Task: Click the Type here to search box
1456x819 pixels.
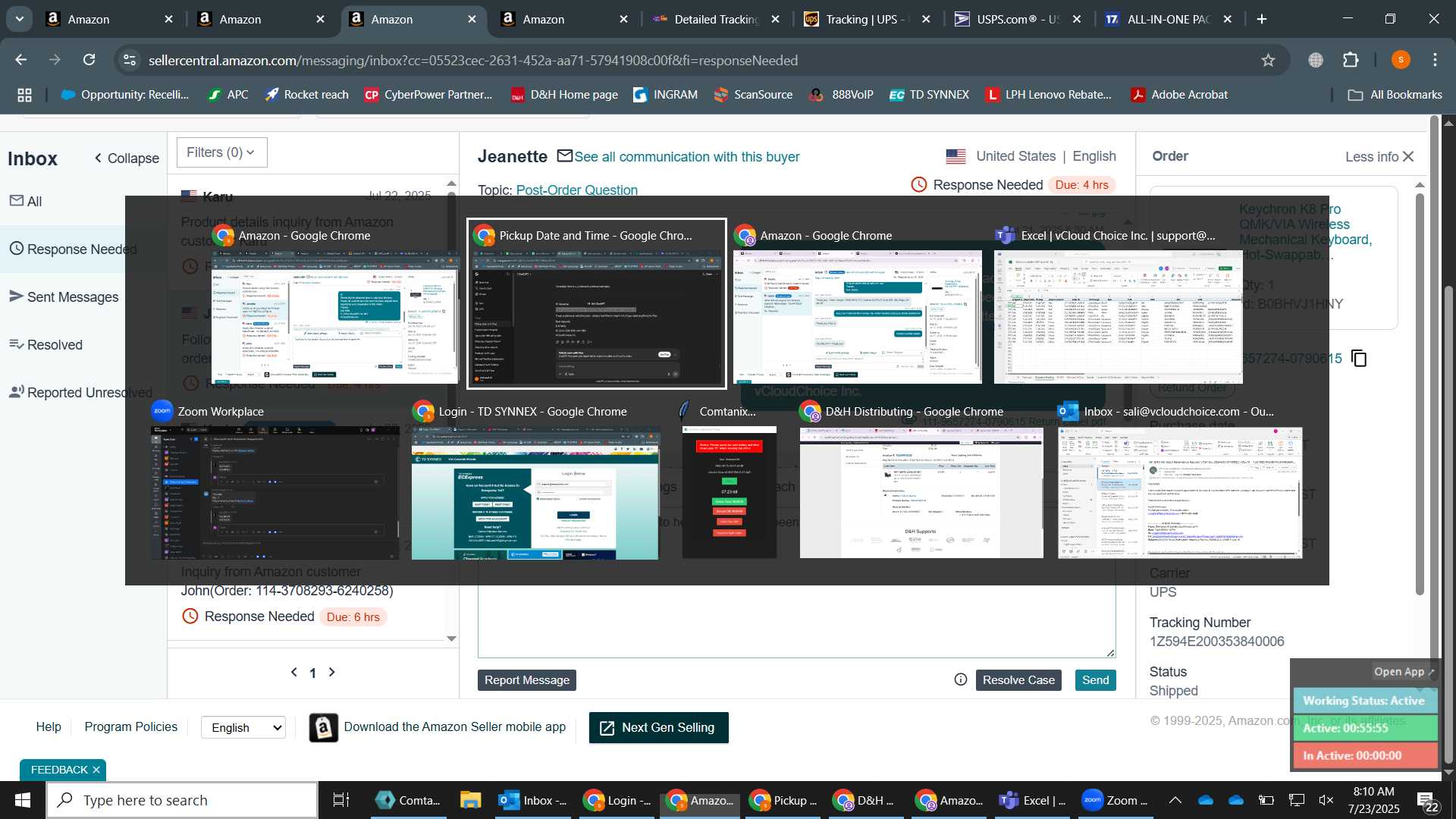Action: point(182,800)
